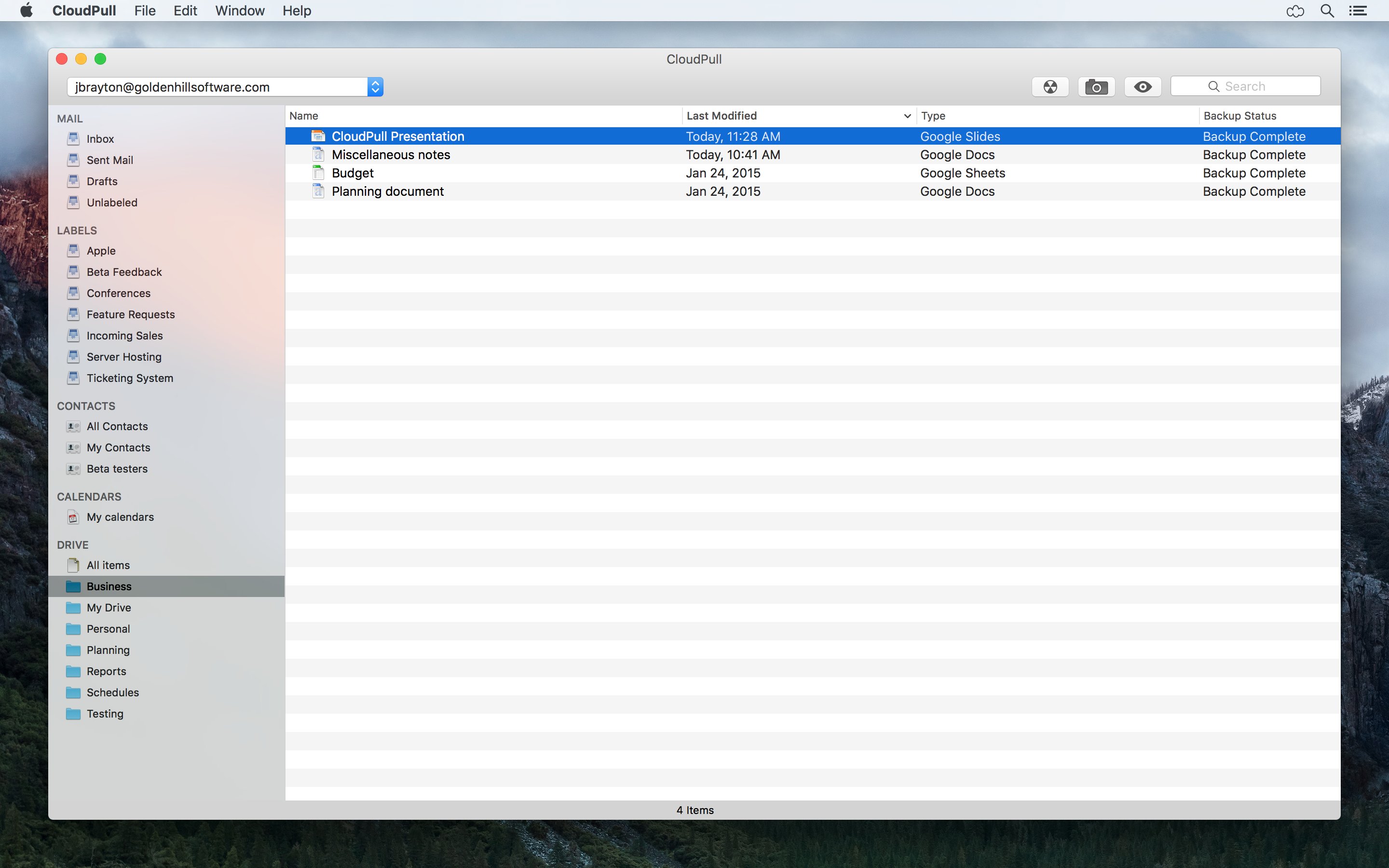This screenshot has width=1389, height=868.
Task: Open the All Contacts group
Action: click(117, 426)
